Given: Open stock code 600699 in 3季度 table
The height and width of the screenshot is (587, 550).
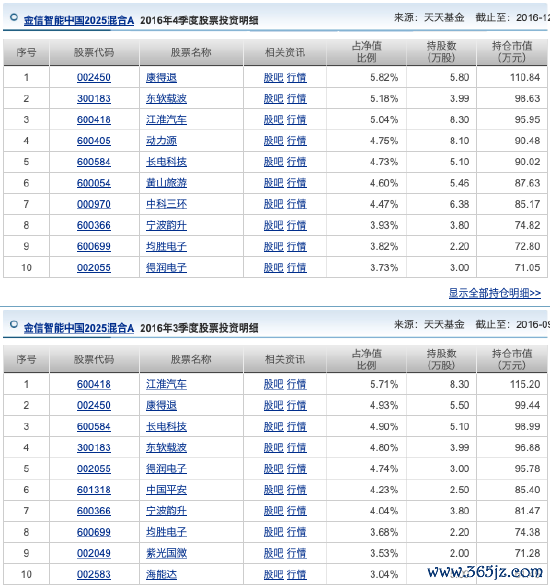Looking at the screenshot, I should [94, 532].
